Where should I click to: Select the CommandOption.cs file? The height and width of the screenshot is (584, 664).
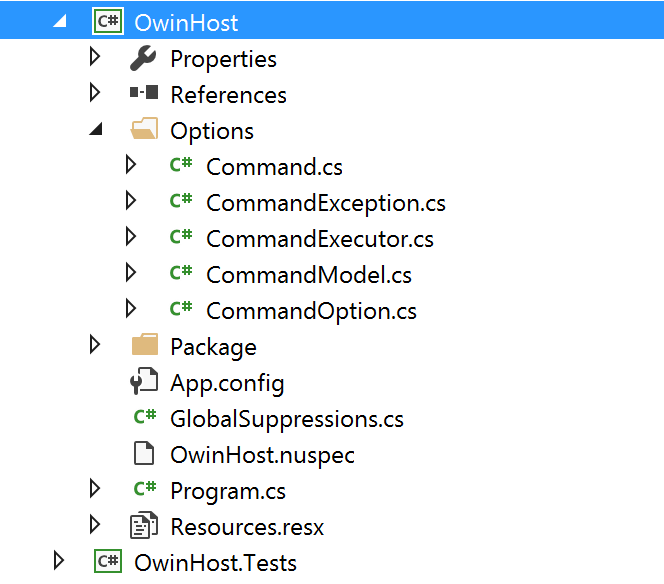pyautogui.click(x=311, y=311)
